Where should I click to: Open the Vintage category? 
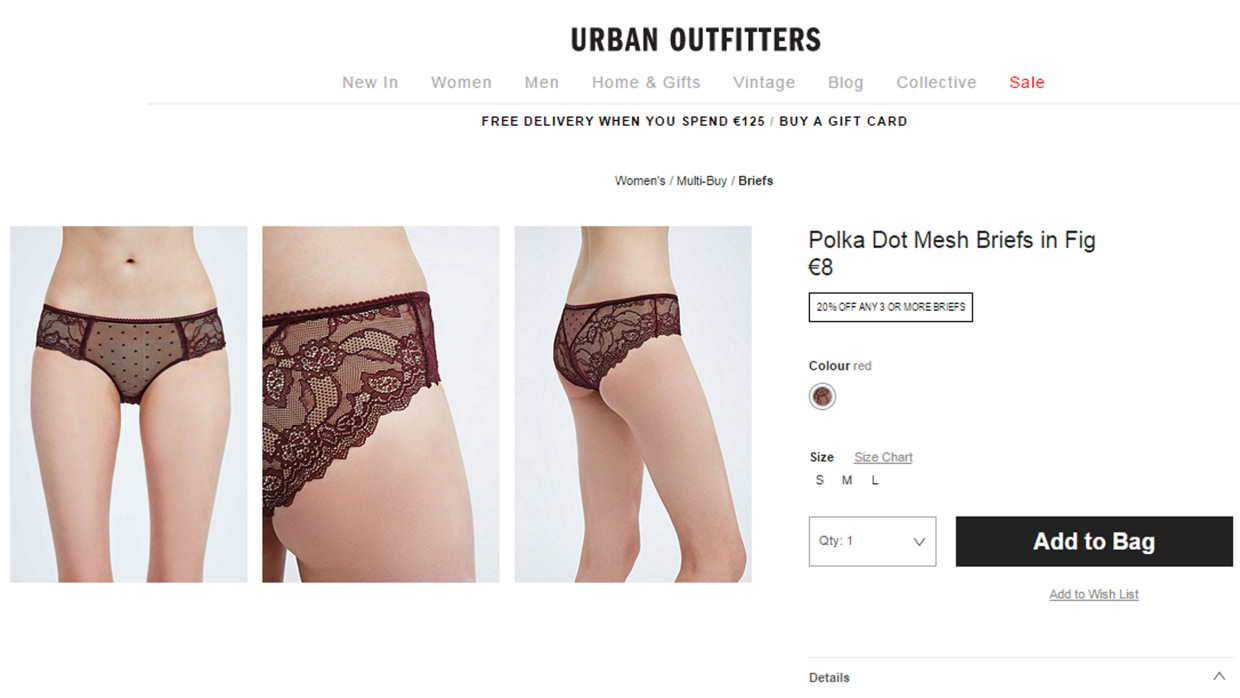pyautogui.click(x=764, y=82)
